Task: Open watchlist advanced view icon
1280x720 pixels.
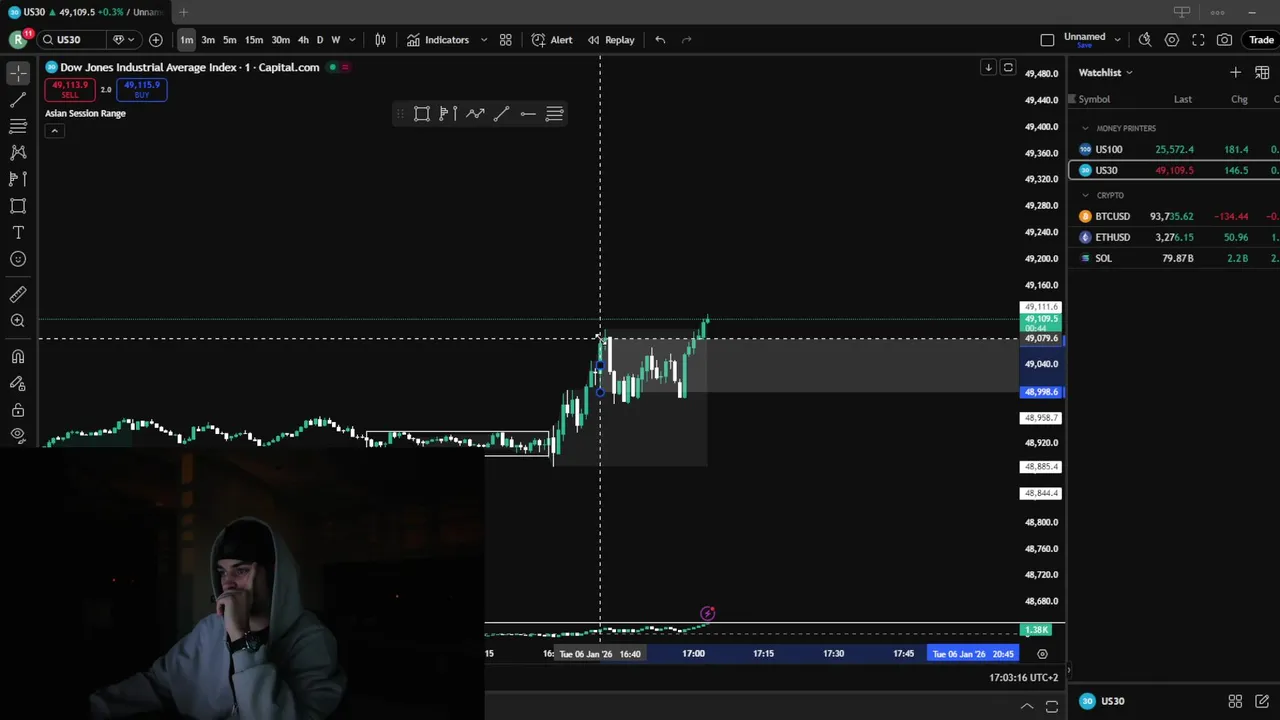Action: pyautogui.click(x=1262, y=72)
